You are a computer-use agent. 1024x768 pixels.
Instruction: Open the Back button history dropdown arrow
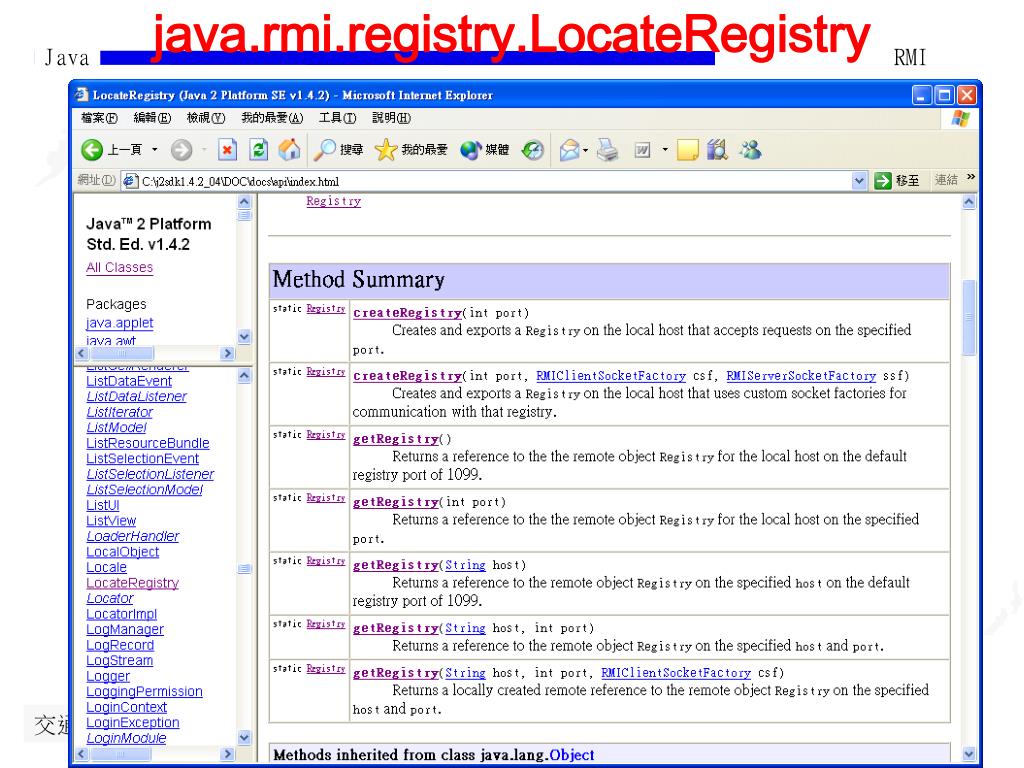(x=155, y=150)
